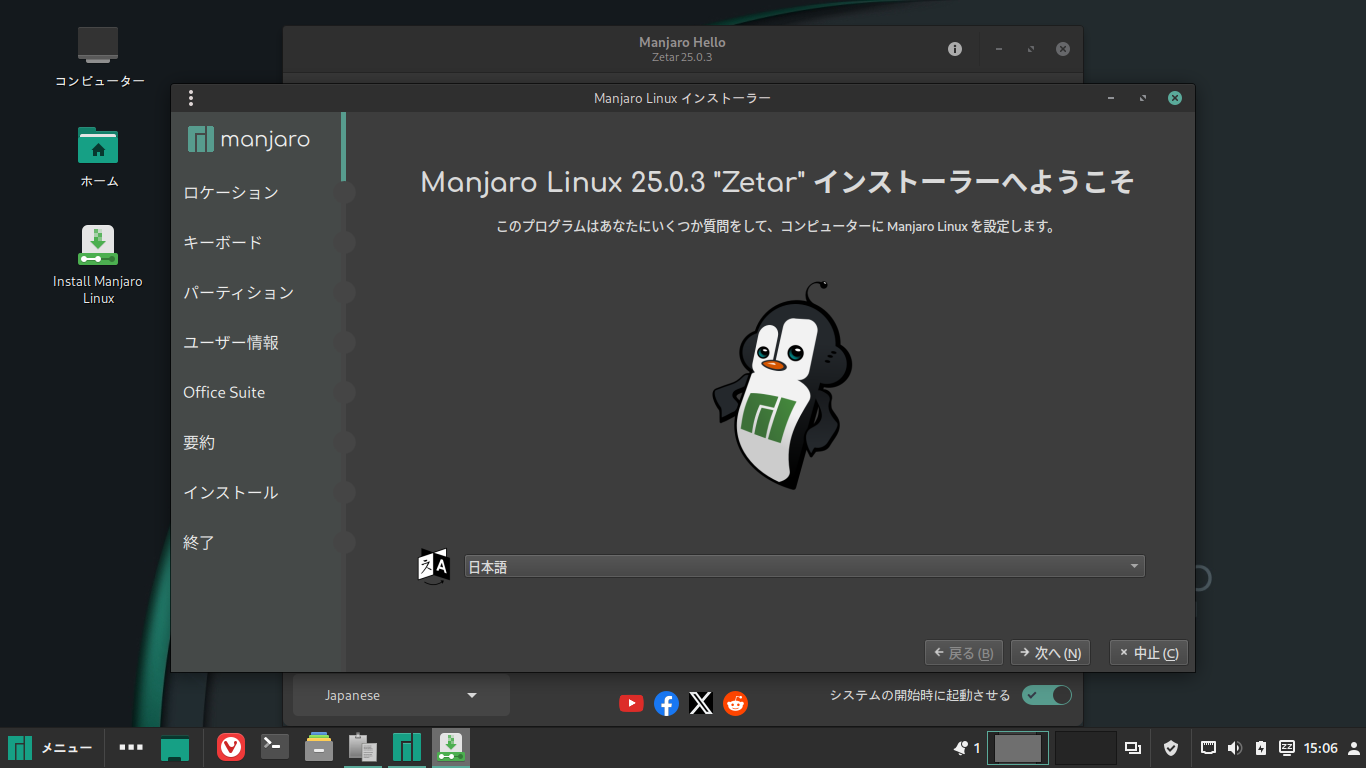Screen dimensions: 1366x768
Task: Open the Reddit link in Manjaro Hello
Action: pyautogui.click(x=736, y=703)
